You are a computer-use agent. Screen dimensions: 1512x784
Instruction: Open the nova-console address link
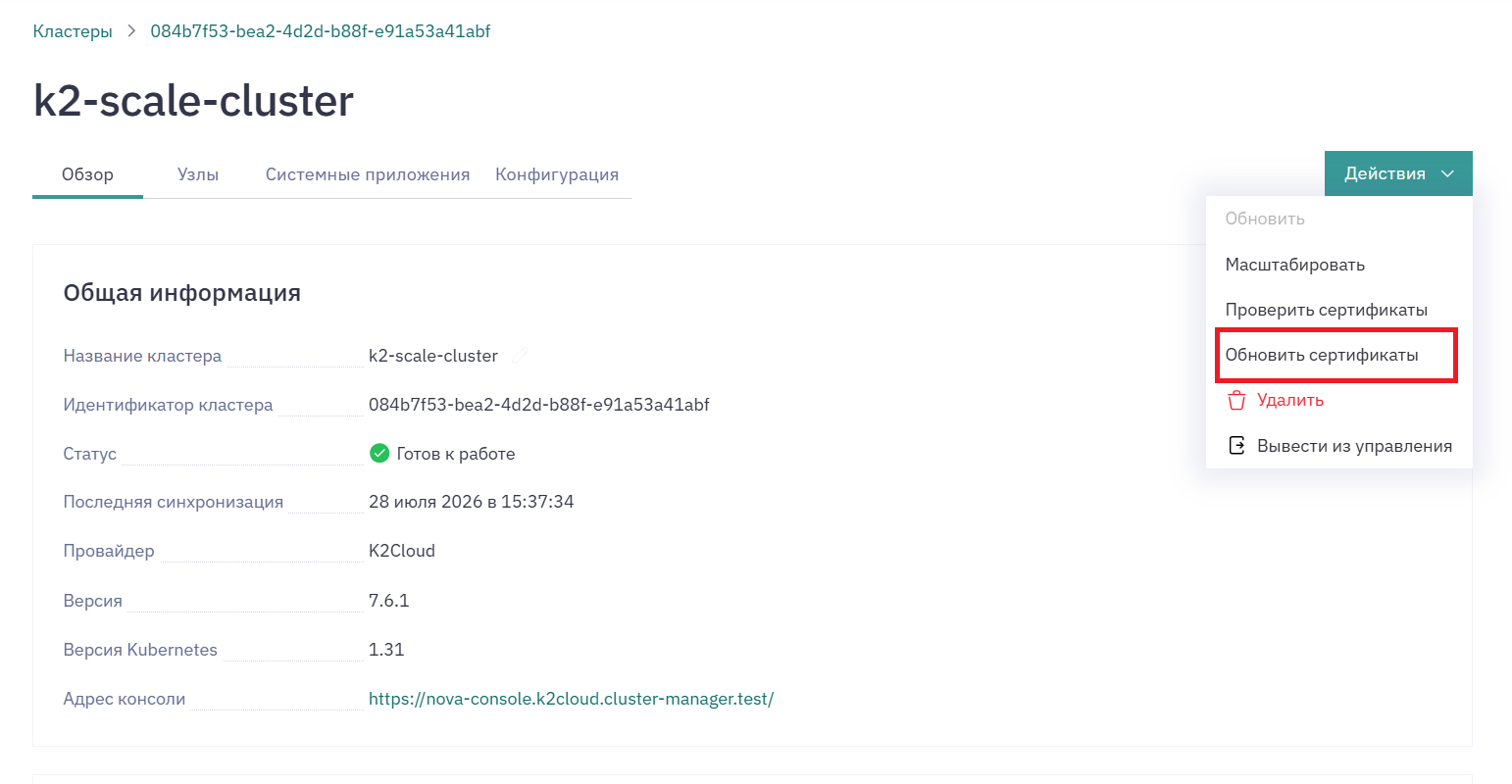571,699
